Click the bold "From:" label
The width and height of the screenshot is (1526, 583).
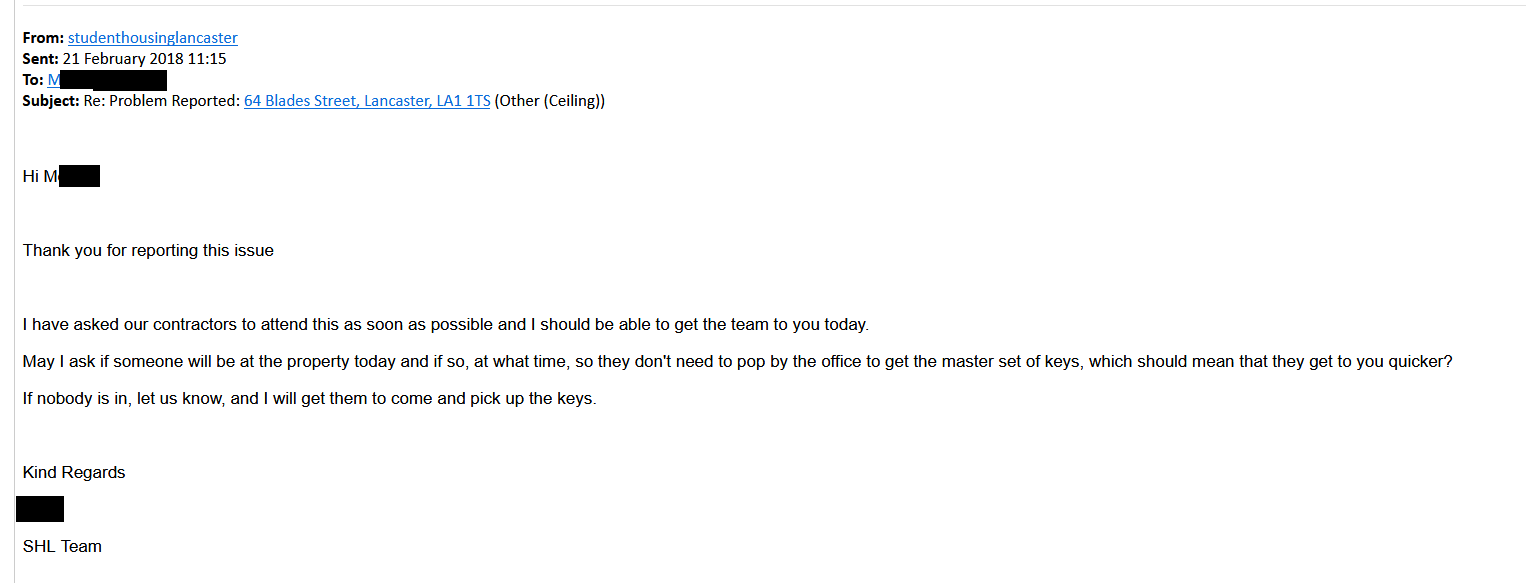(44, 38)
